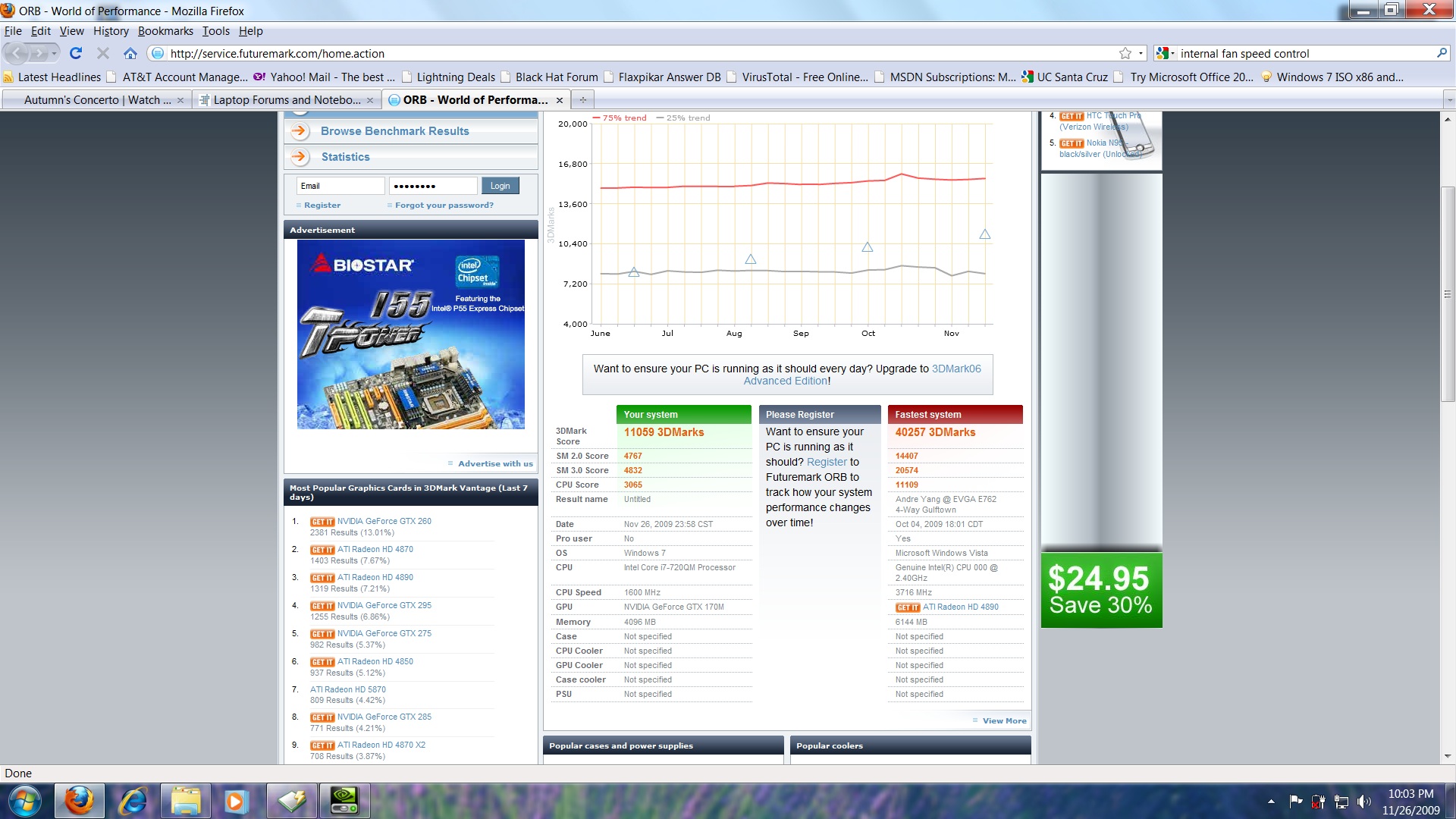
Task: Click the Login button
Action: tap(500, 186)
